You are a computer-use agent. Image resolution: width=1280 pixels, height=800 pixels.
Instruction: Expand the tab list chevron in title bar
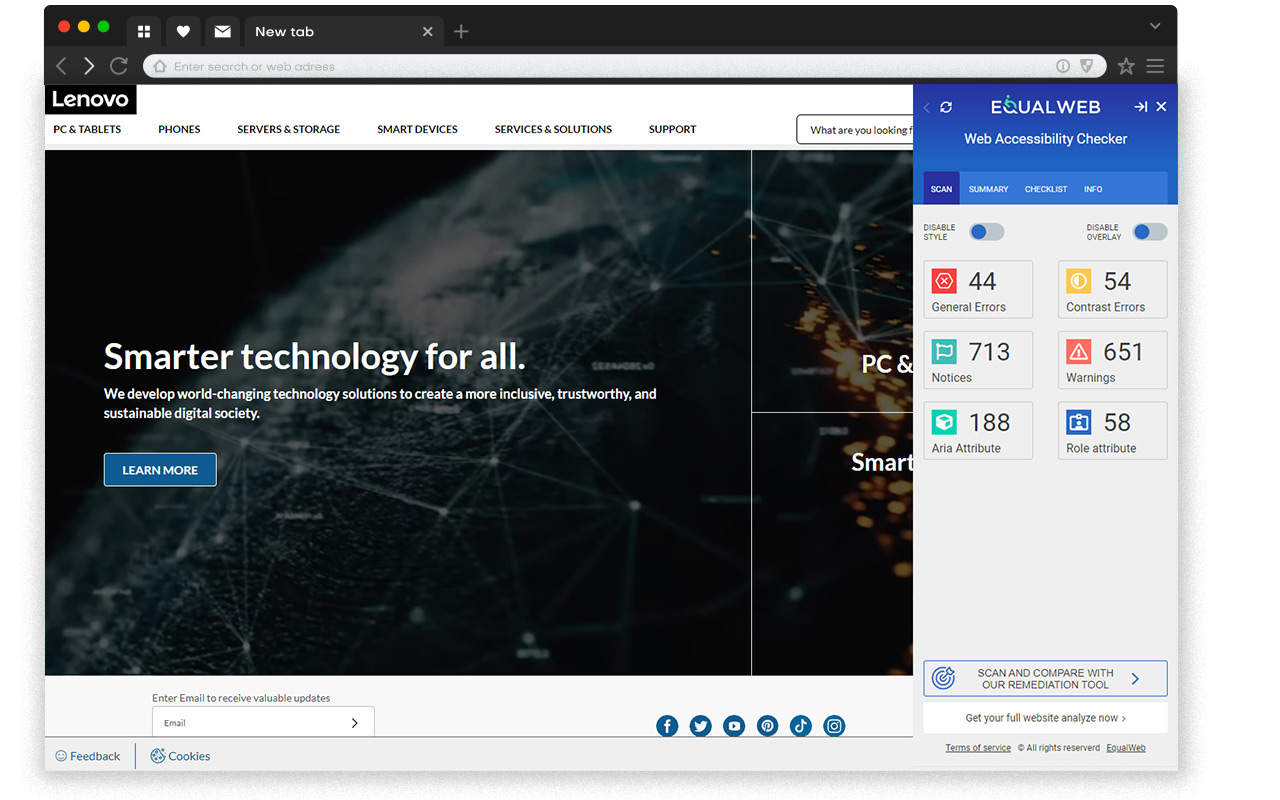pos(1155,26)
